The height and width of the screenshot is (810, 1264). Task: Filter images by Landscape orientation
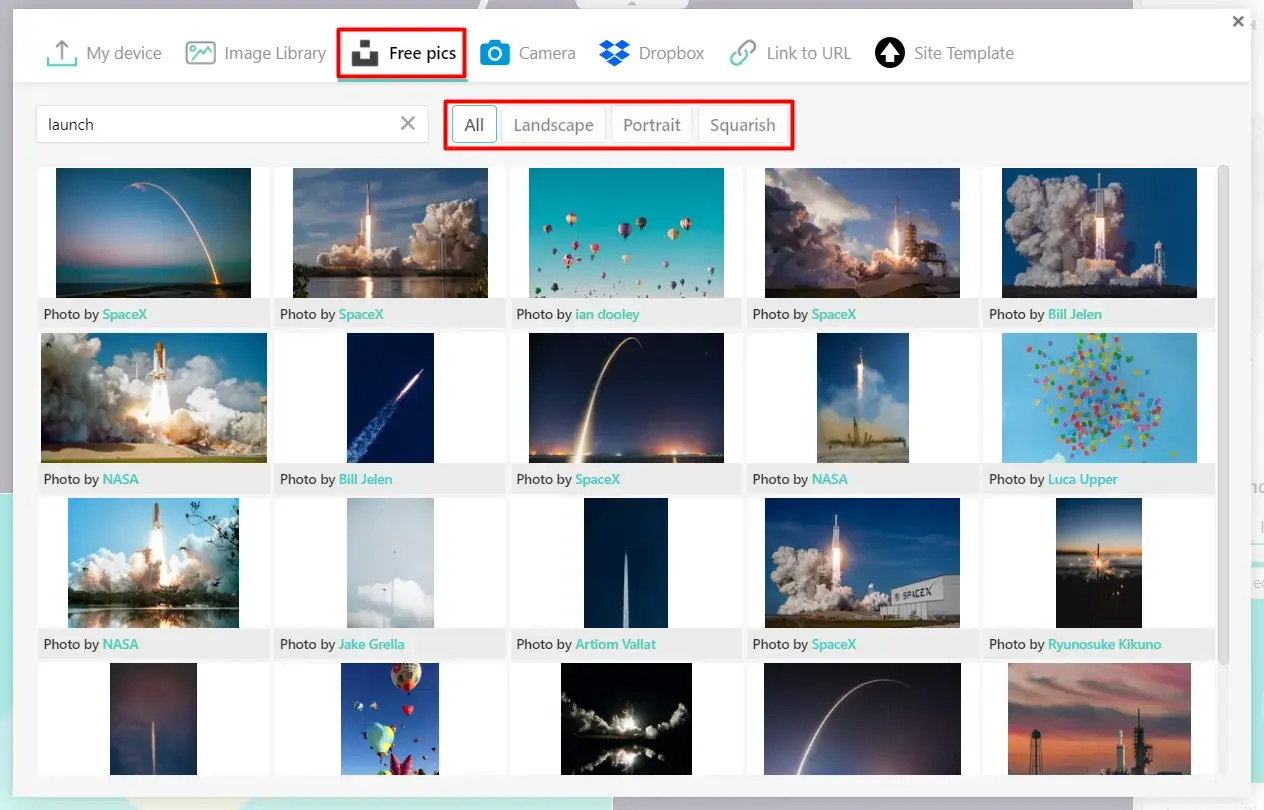point(553,125)
